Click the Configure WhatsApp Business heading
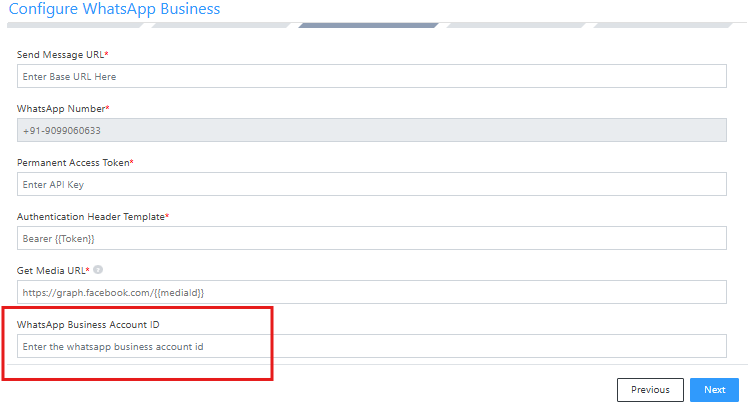The width and height of the screenshot is (748, 416). pyautogui.click(x=114, y=9)
